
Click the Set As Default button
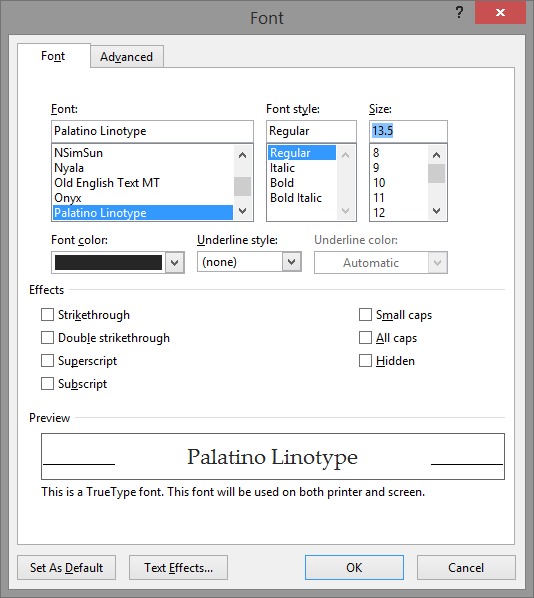[x=66, y=567]
